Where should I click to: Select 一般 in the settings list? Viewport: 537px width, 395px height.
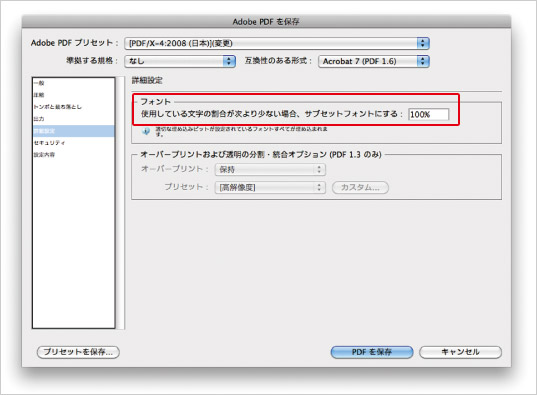[x=74, y=83]
